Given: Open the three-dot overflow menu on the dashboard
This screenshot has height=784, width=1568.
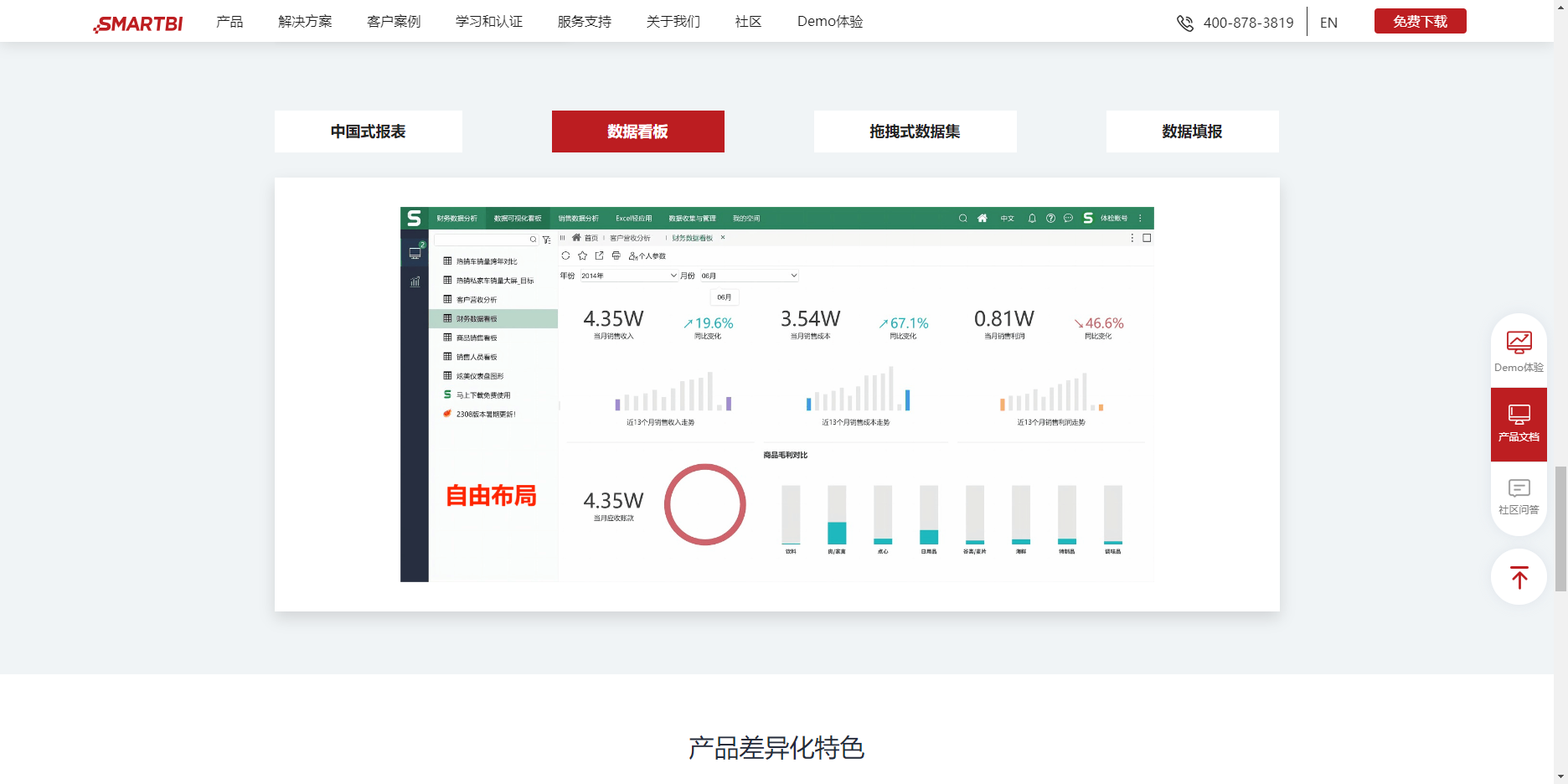Looking at the screenshot, I should [1132, 238].
